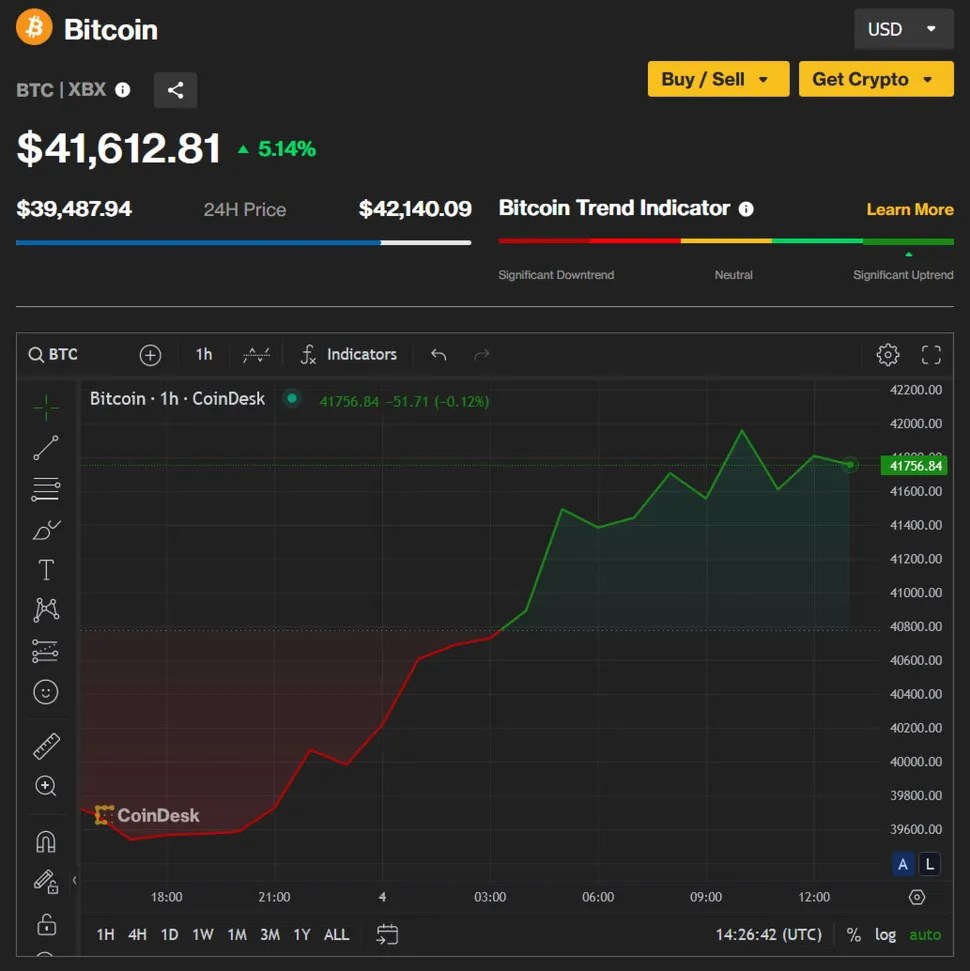
Task: Enter fullscreen chart mode
Action: pos(931,355)
